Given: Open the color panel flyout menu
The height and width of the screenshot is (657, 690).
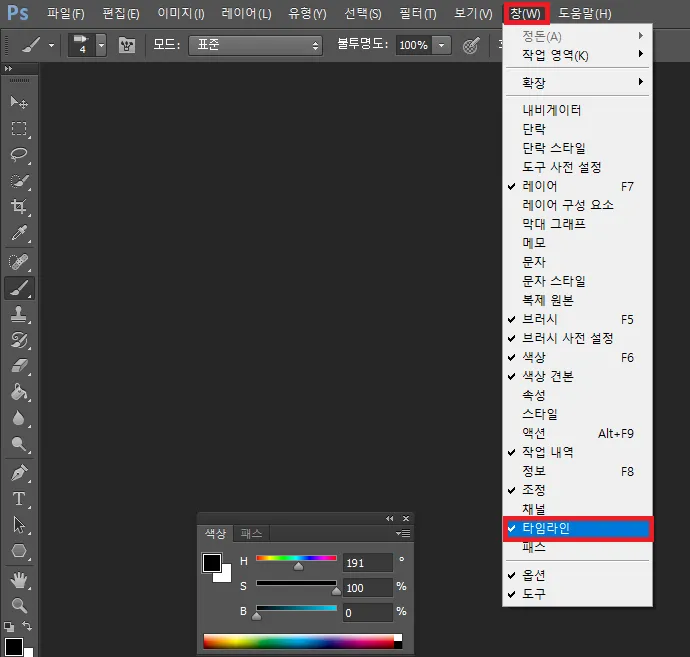Looking at the screenshot, I should point(403,533).
